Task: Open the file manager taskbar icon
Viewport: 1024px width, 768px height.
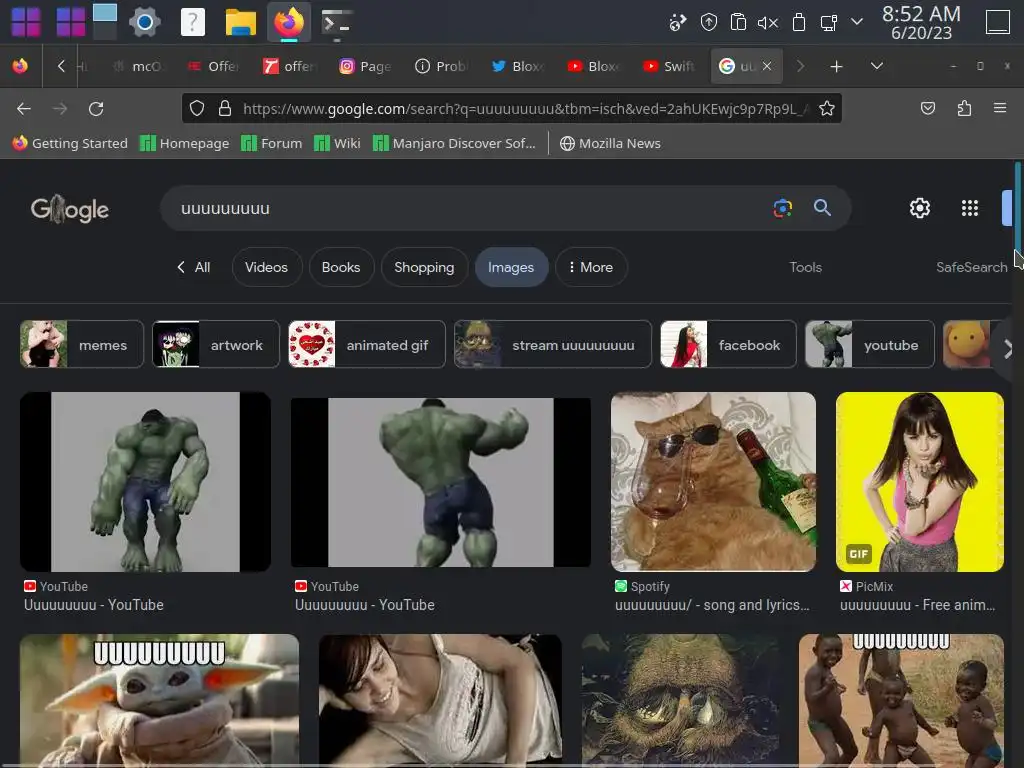Action: [240, 23]
